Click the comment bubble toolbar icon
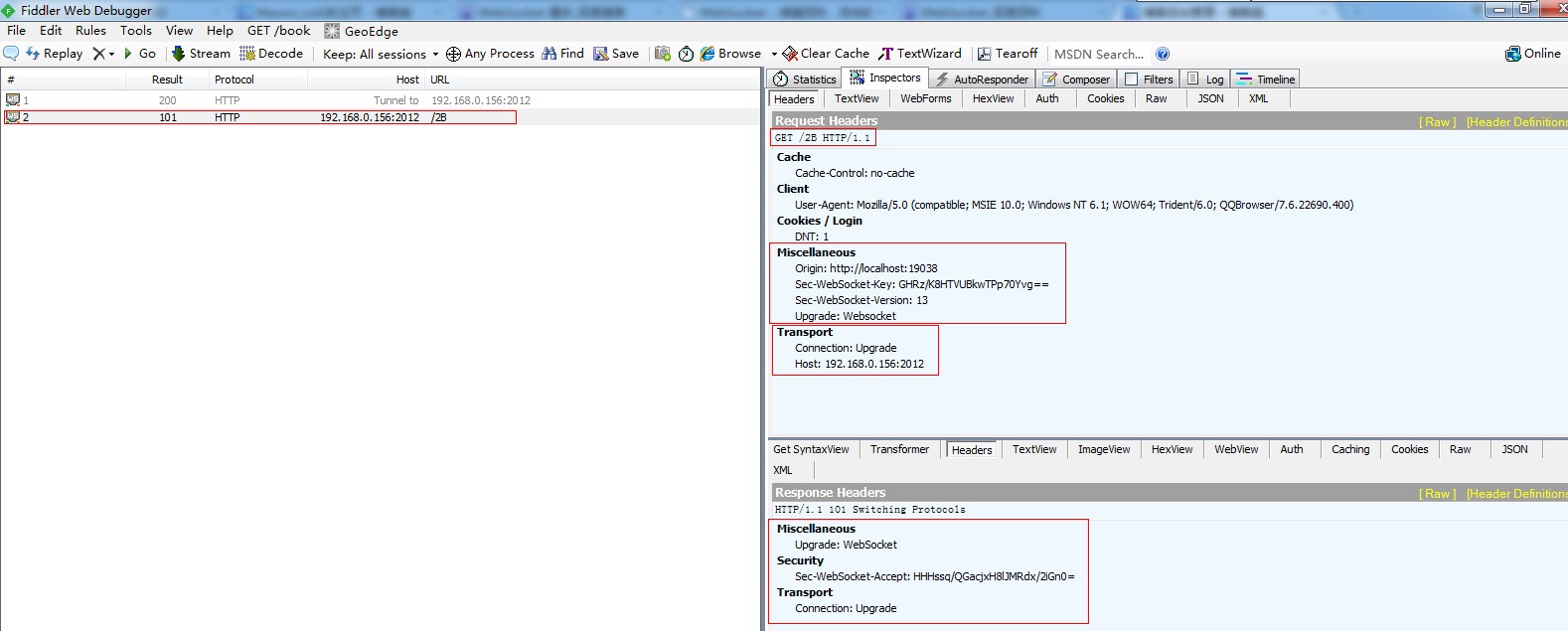The image size is (1568, 631). pos(11,54)
